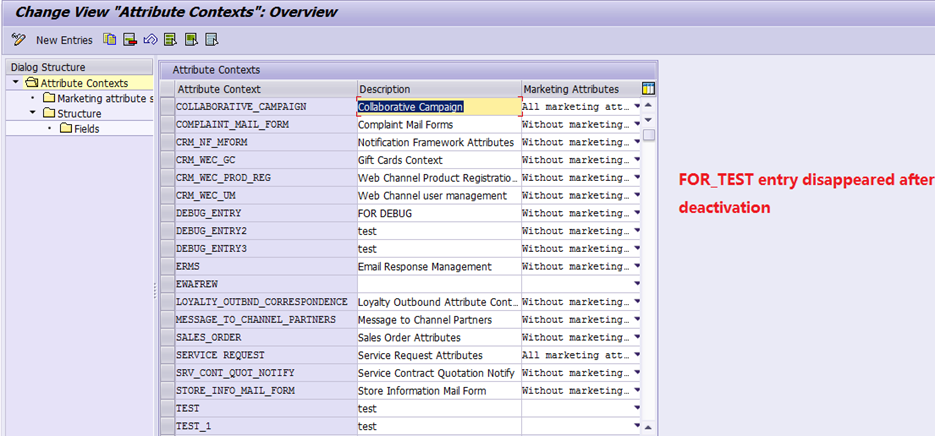Click the Message to Channel Partners description
935x436 pixels.
(439, 320)
